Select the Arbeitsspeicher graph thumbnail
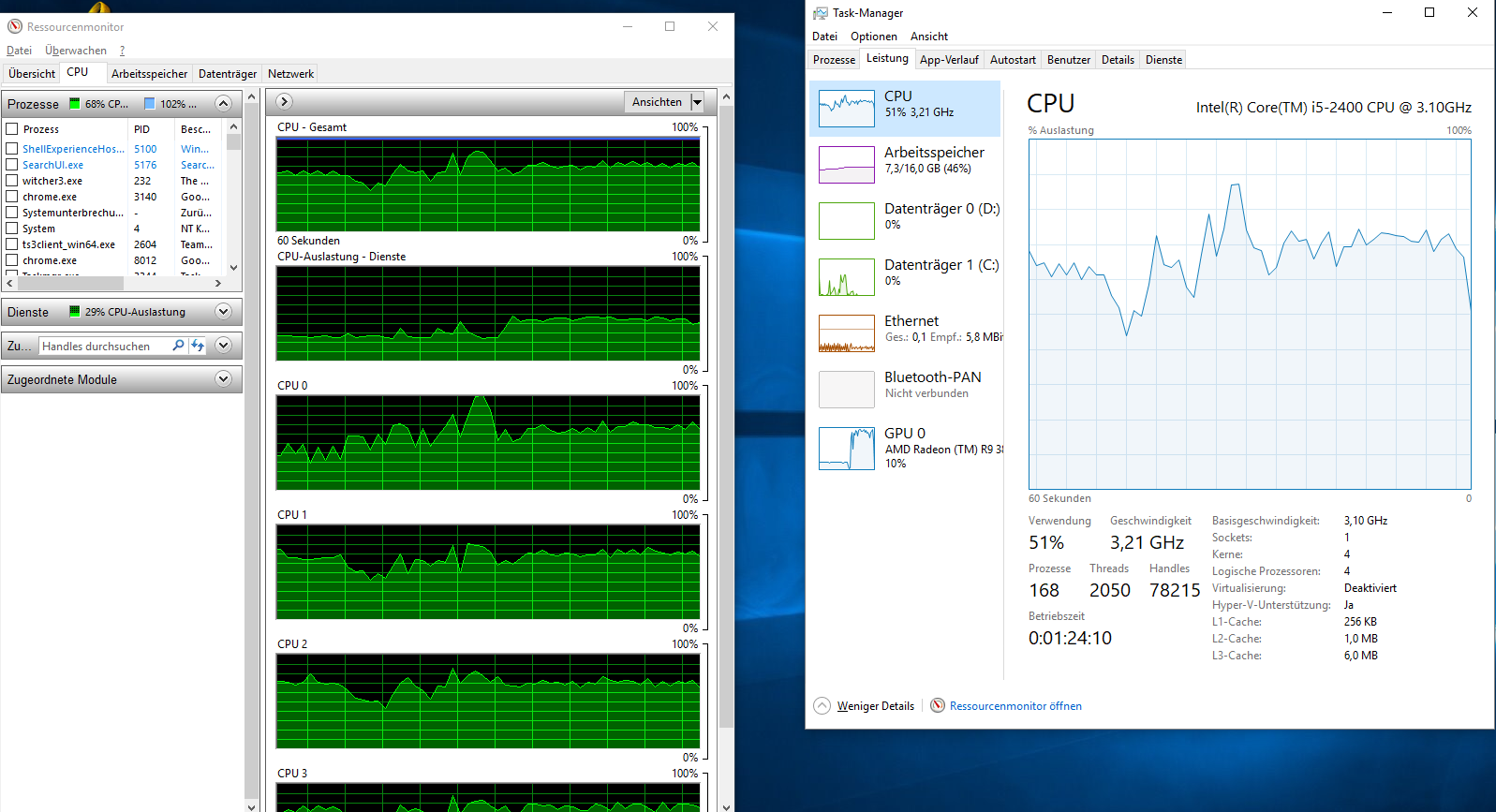The height and width of the screenshot is (812, 1496). (847, 165)
